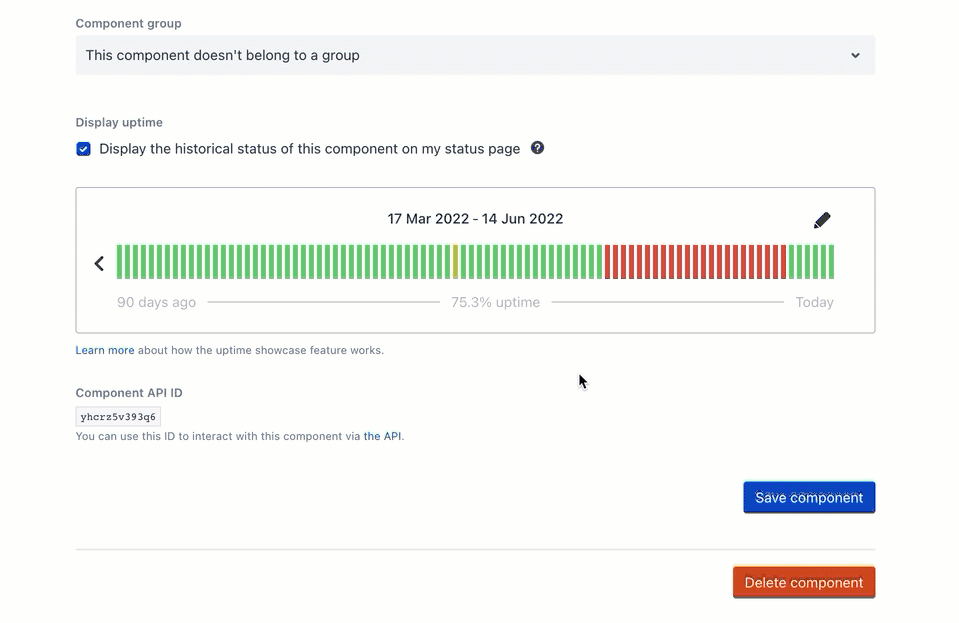This screenshot has height=623, width=959.
Task: Go to previous period with left chevron
Action: (x=99, y=263)
